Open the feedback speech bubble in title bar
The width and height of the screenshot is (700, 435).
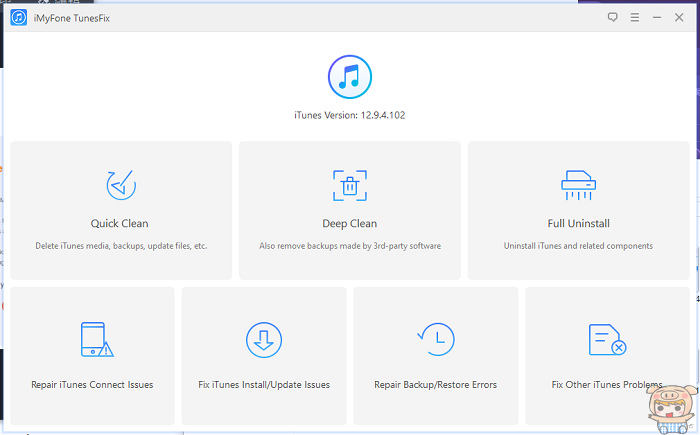pyautogui.click(x=613, y=17)
